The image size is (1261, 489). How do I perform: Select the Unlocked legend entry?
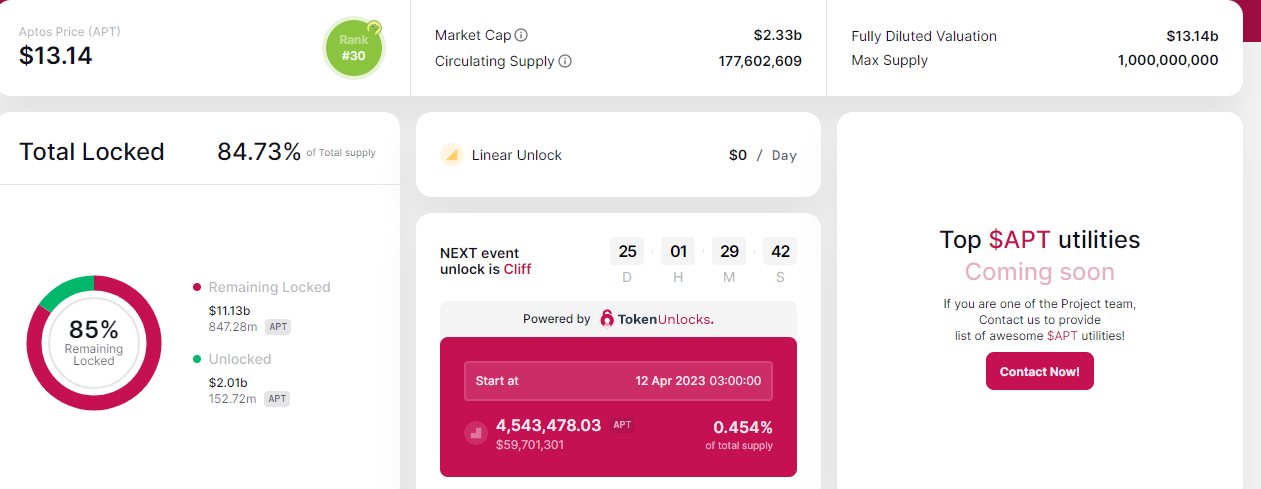pos(240,359)
